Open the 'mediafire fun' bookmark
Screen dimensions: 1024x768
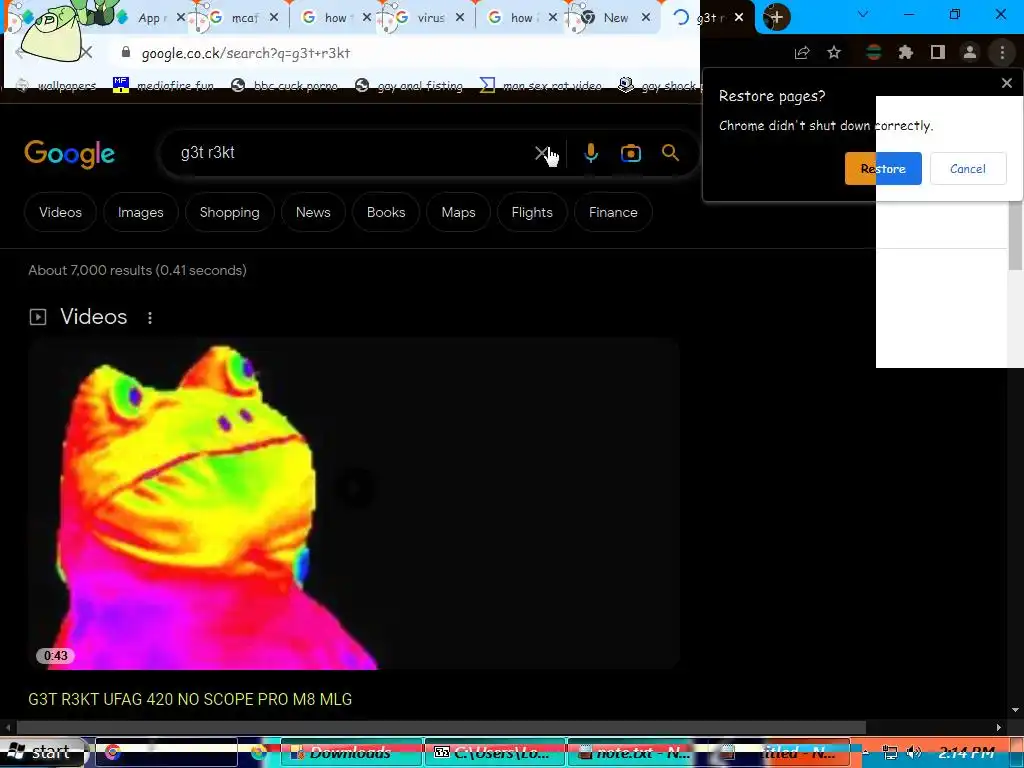point(163,86)
